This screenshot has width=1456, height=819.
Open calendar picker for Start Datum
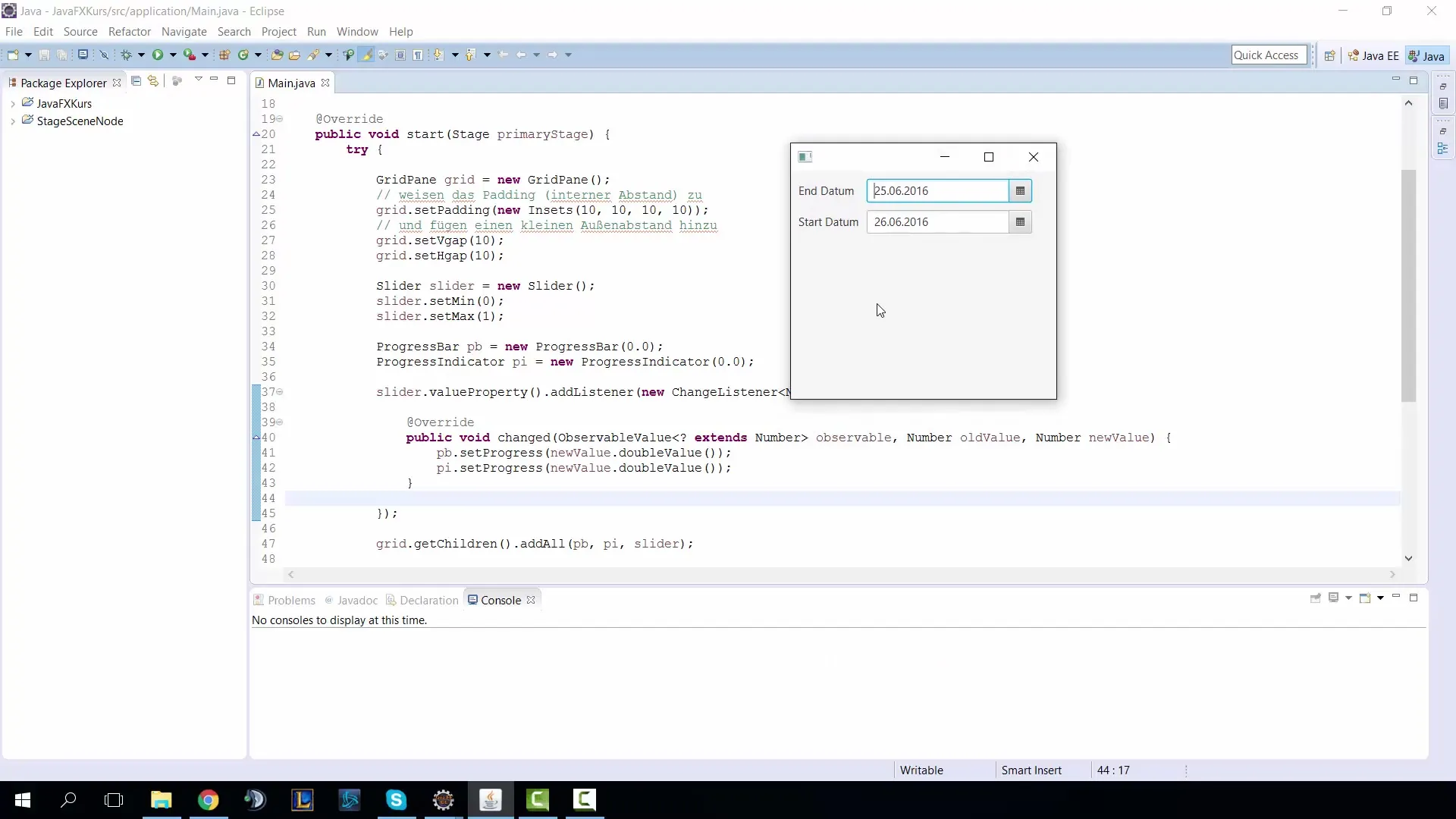coord(1020,222)
